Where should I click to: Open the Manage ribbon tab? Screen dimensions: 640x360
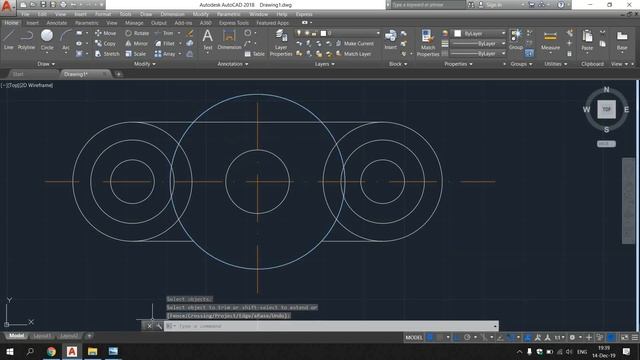(134, 23)
